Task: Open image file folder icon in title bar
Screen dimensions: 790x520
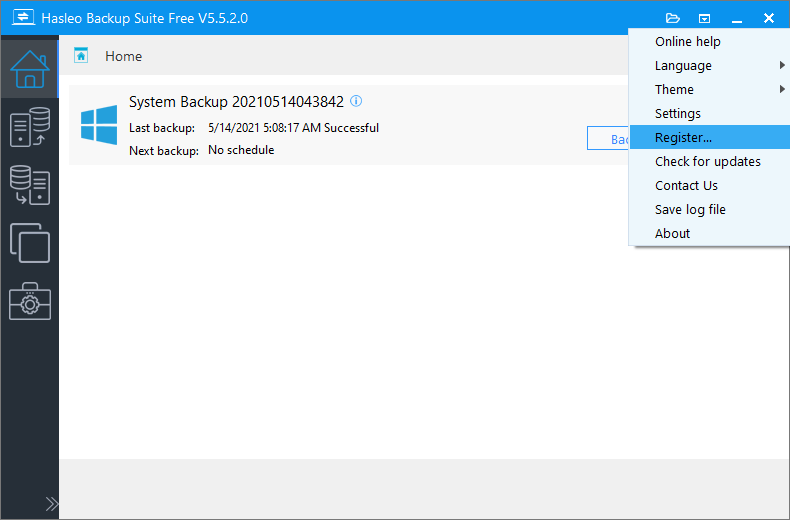Action: tap(673, 18)
